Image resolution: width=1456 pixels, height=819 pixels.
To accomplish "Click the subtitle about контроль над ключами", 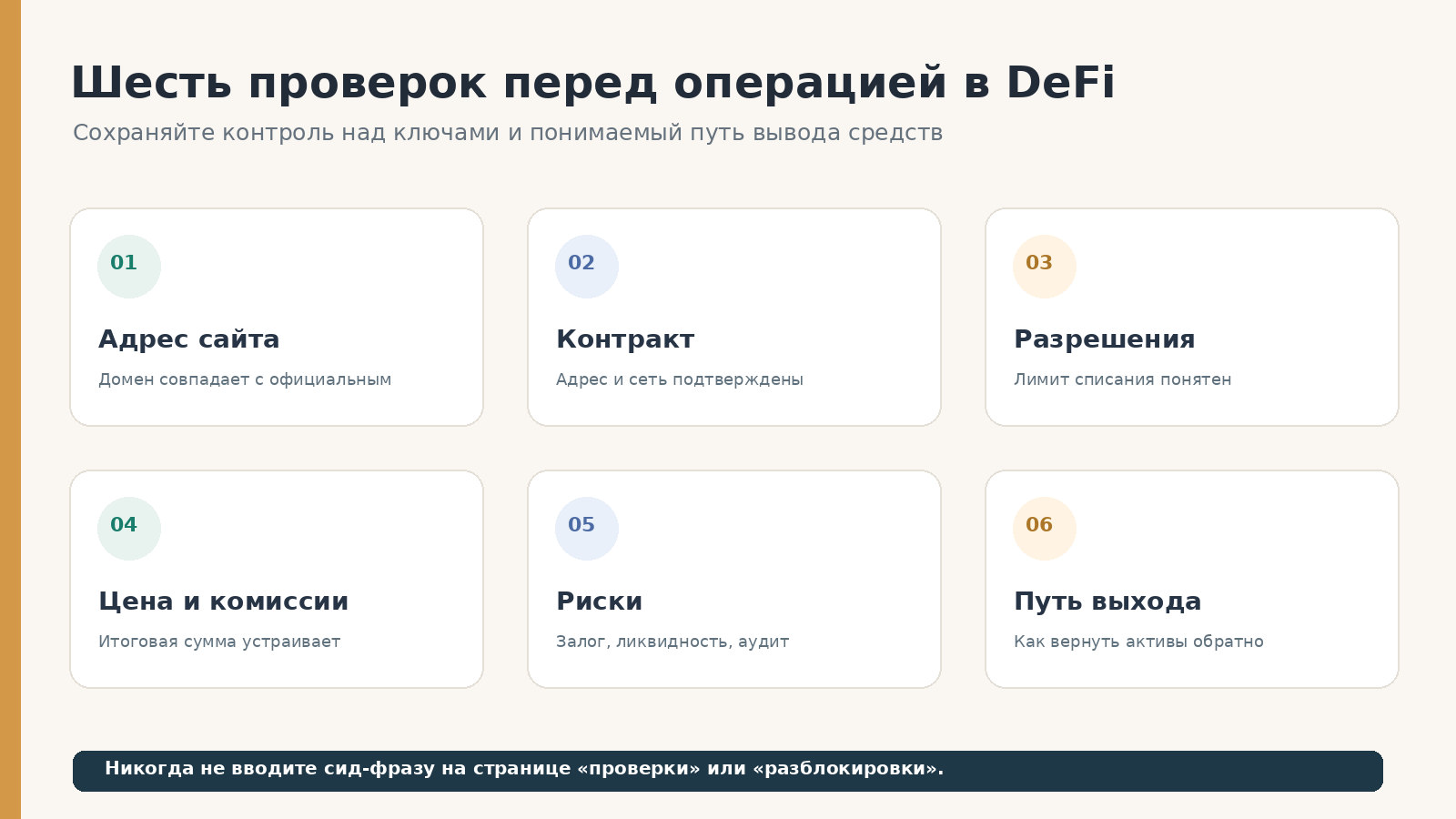I will (x=508, y=133).
